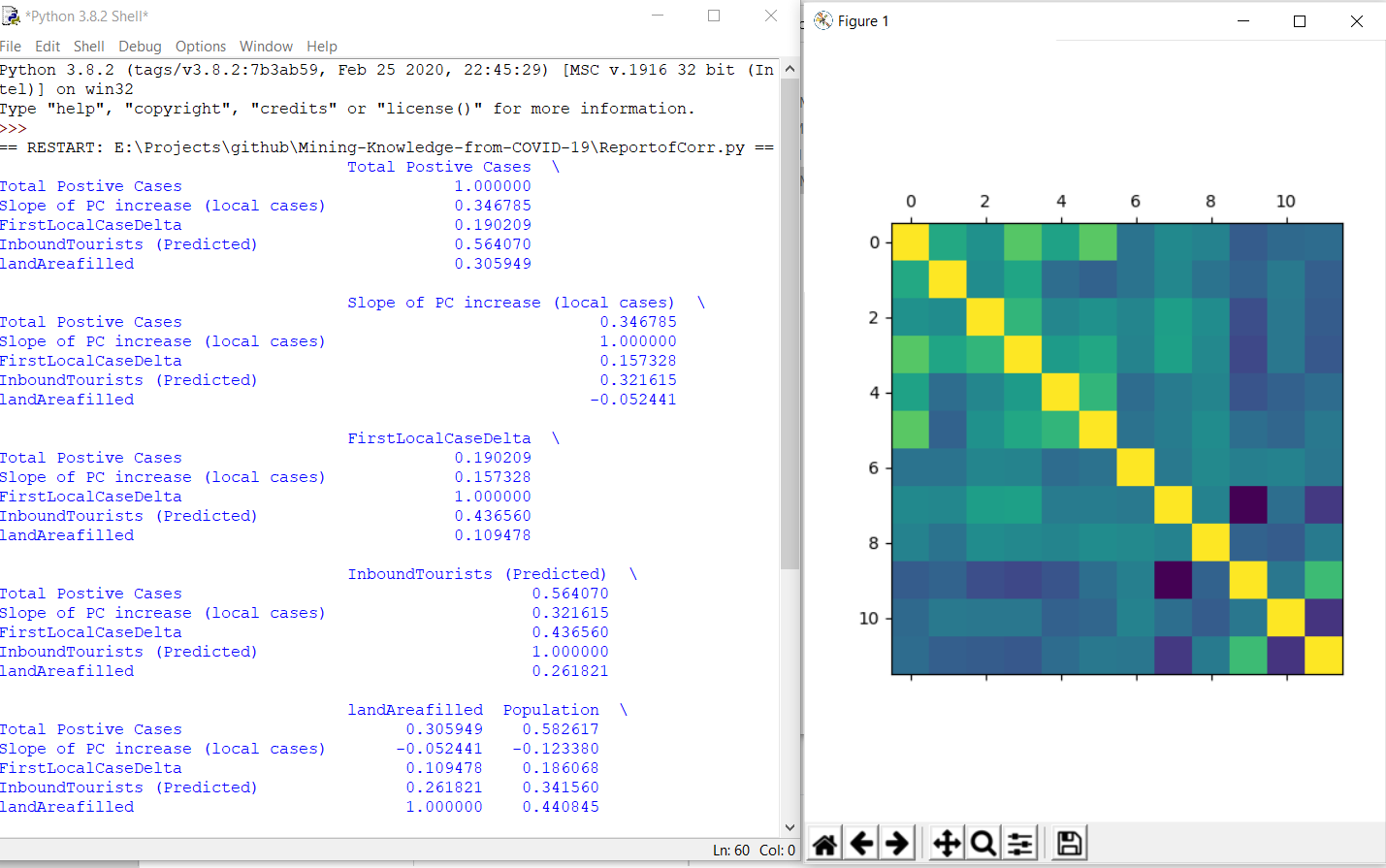Click the Home reset view icon

[824, 844]
